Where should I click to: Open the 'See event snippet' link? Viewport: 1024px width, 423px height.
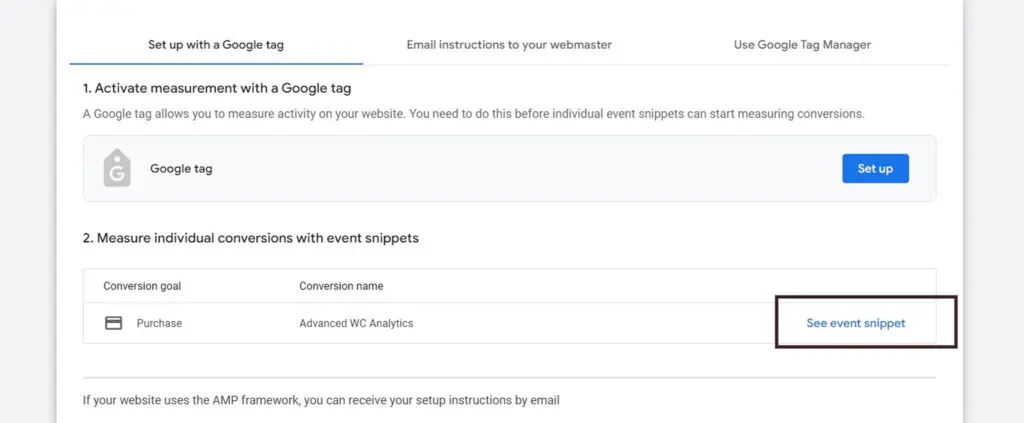(856, 323)
